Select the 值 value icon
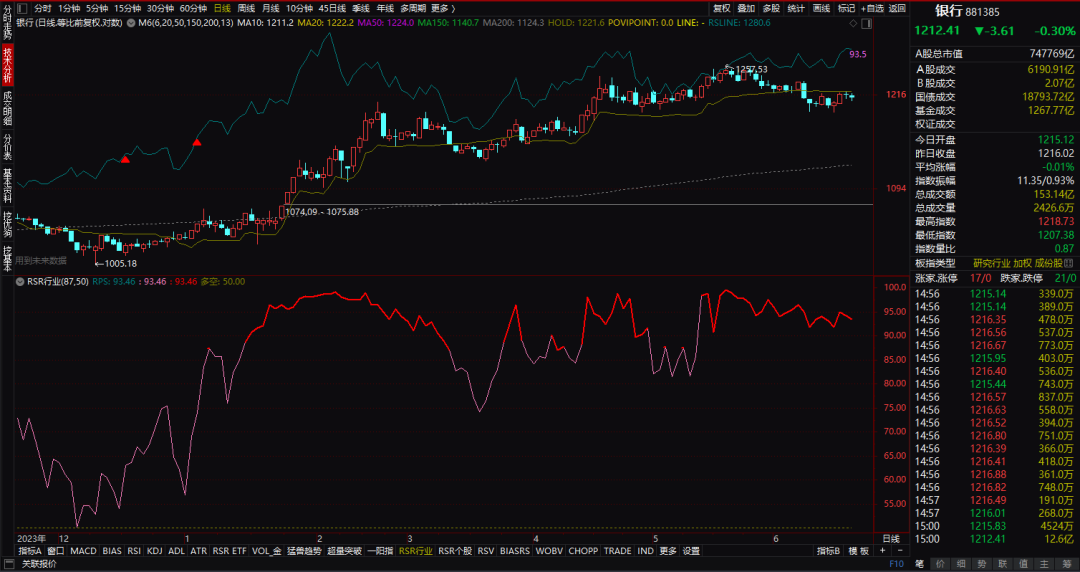 [x=1023, y=564]
